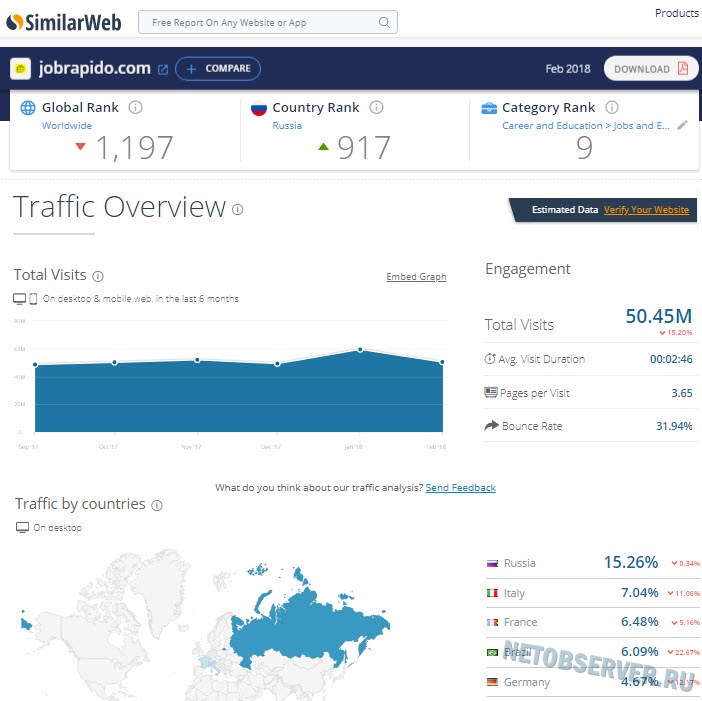The height and width of the screenshot is (701, 702).
Task: Focus the Free Report search field
Action: 268,22
